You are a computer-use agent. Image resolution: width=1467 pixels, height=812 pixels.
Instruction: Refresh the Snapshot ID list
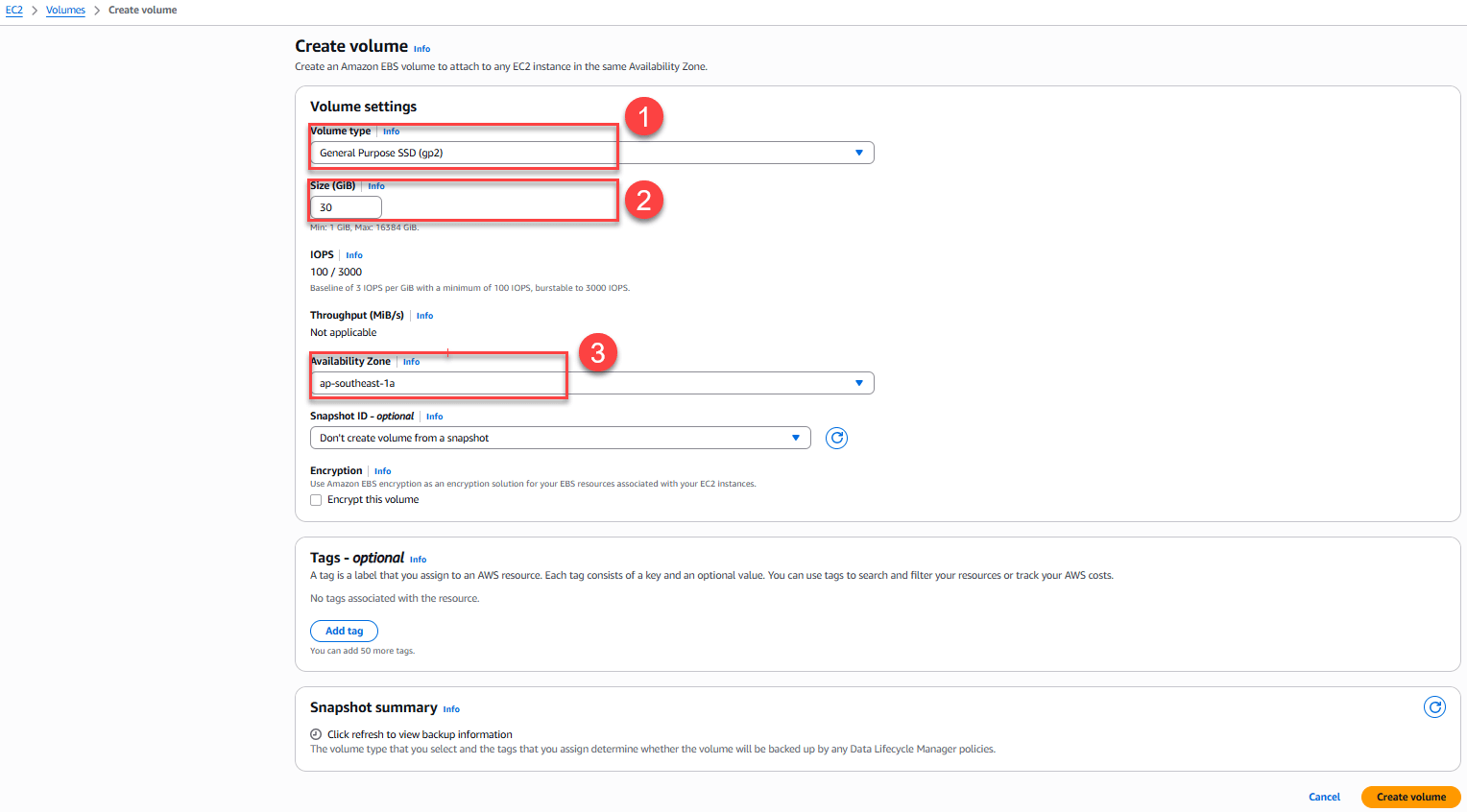pos(836,439)
